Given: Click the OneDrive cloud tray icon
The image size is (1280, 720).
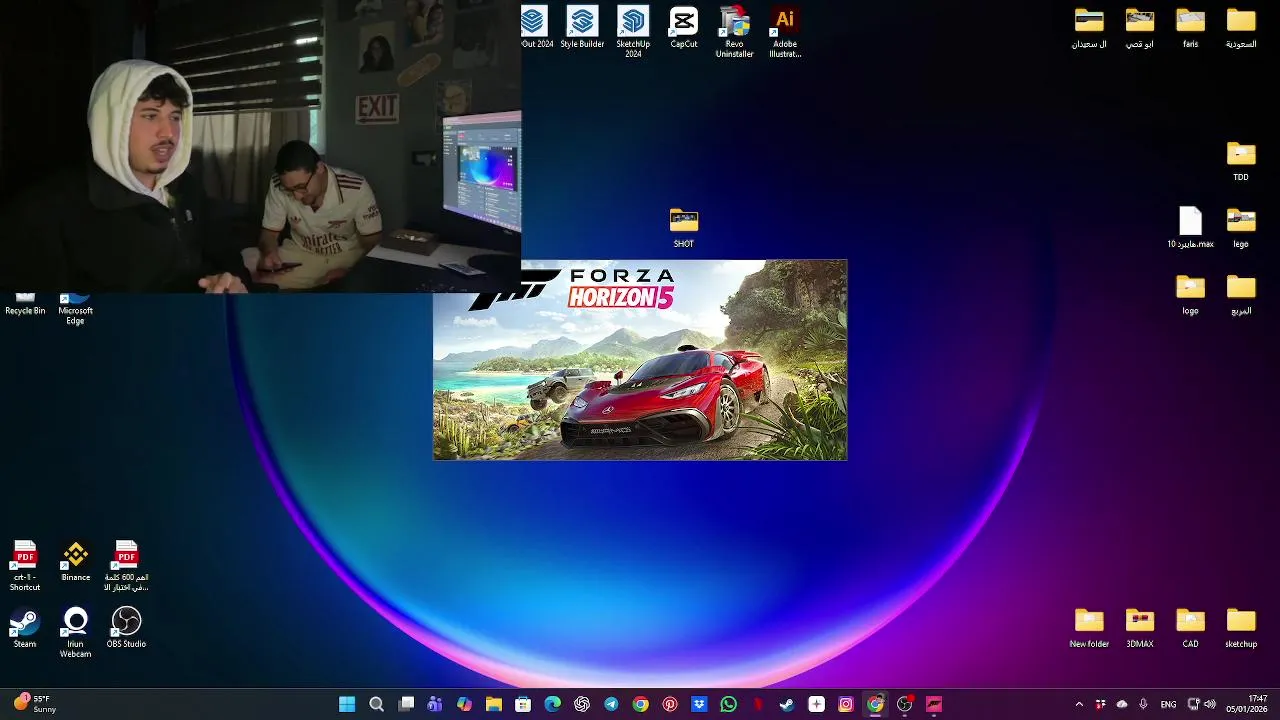Looking at the screenshot, I should 1122,704.
